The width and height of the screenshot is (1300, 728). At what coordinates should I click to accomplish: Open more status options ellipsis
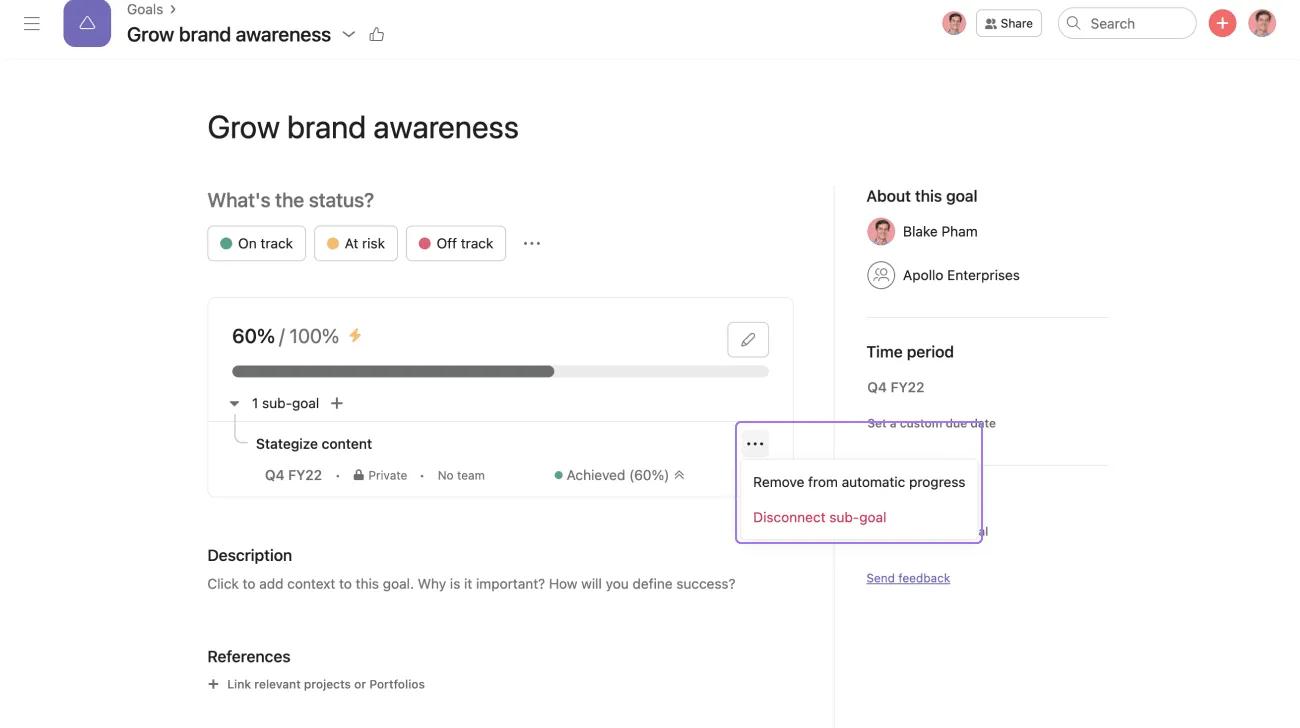[x=532, y=243]
